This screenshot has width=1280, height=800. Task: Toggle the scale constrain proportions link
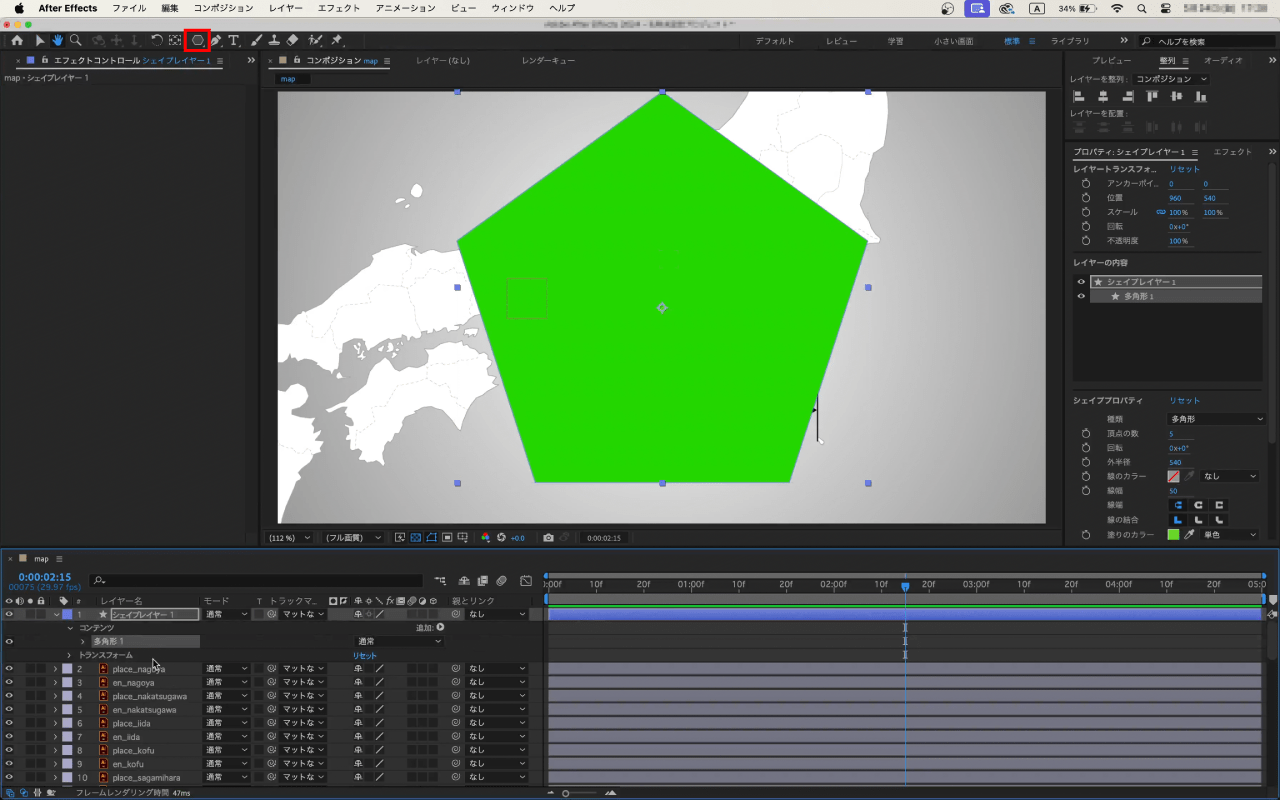pyautogui.click(x=1161, y=212)
